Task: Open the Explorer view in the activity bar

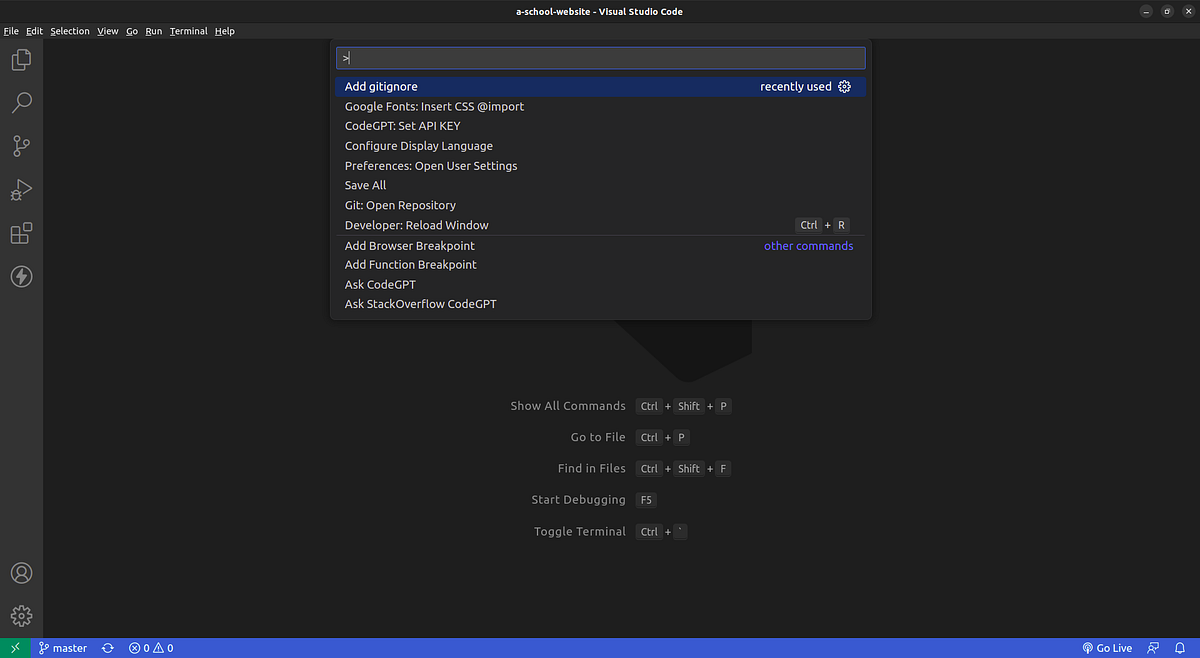Action: click(22, 60)
